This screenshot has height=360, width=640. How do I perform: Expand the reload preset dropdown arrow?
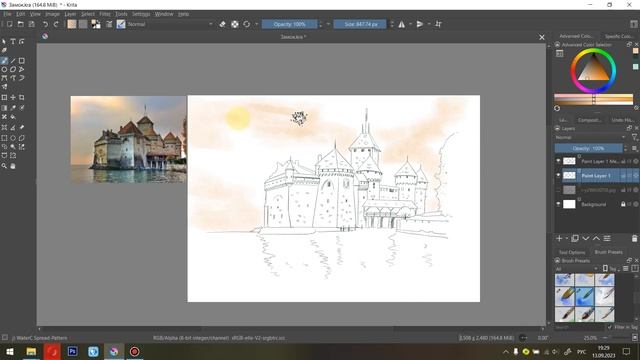pyautogui.click(x=256, y=24)
